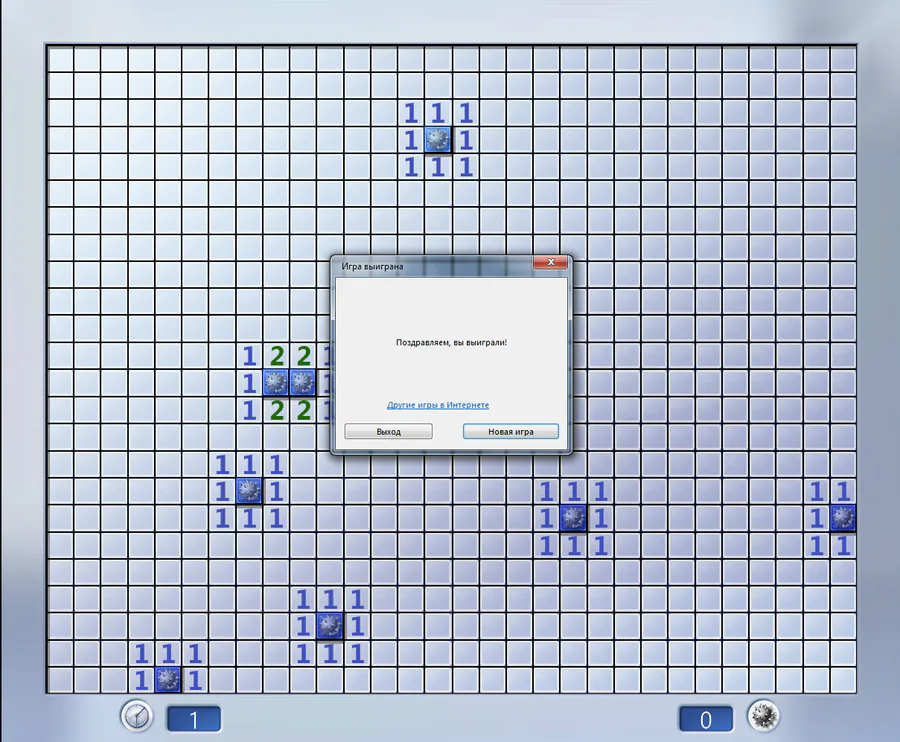Click the mine icon beside the mine counter

[763, 716]
